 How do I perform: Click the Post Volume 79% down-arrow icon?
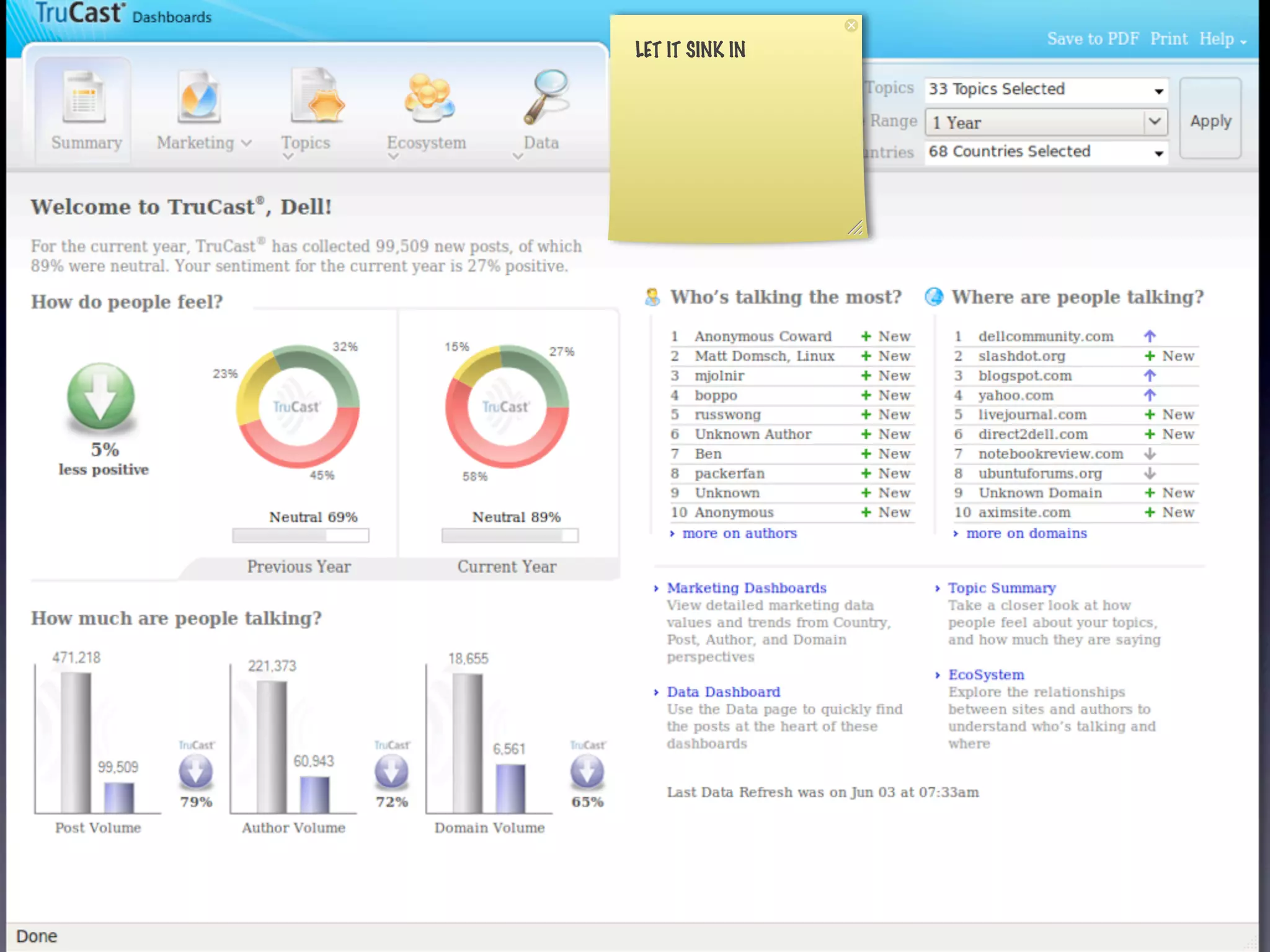[x=196, y=772]
